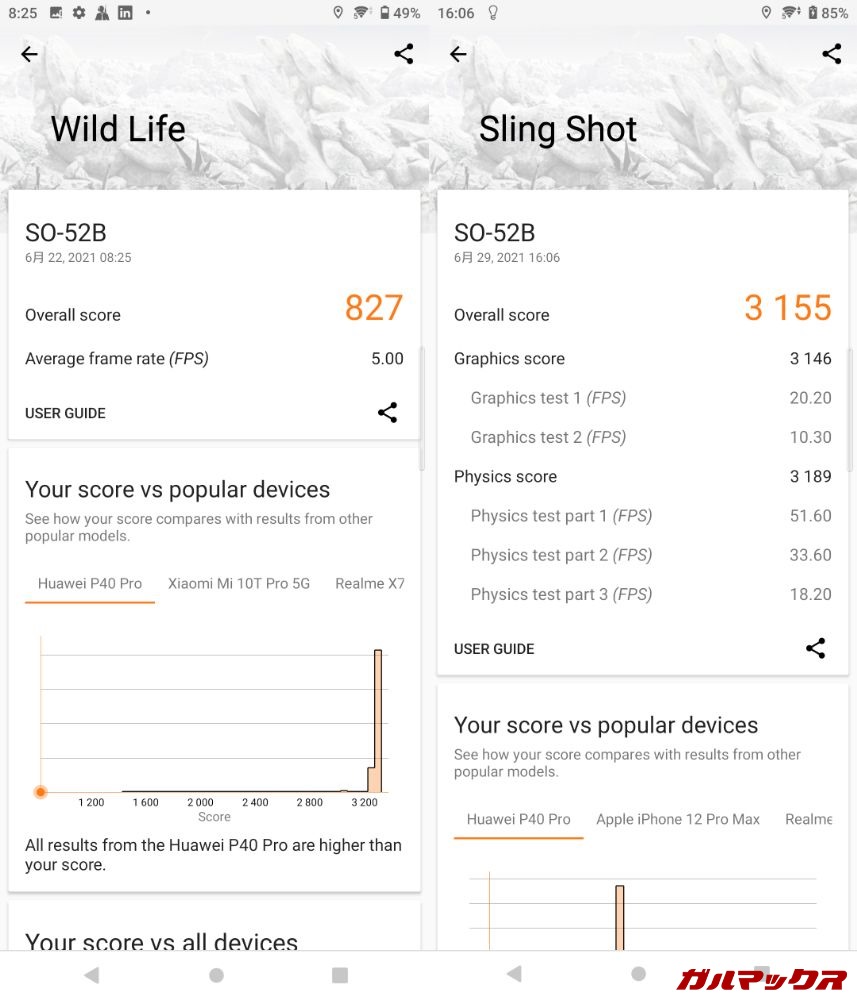
Task: Select the Apple iPhone 12 Pro Max tab
Action: tap(678, 819)
